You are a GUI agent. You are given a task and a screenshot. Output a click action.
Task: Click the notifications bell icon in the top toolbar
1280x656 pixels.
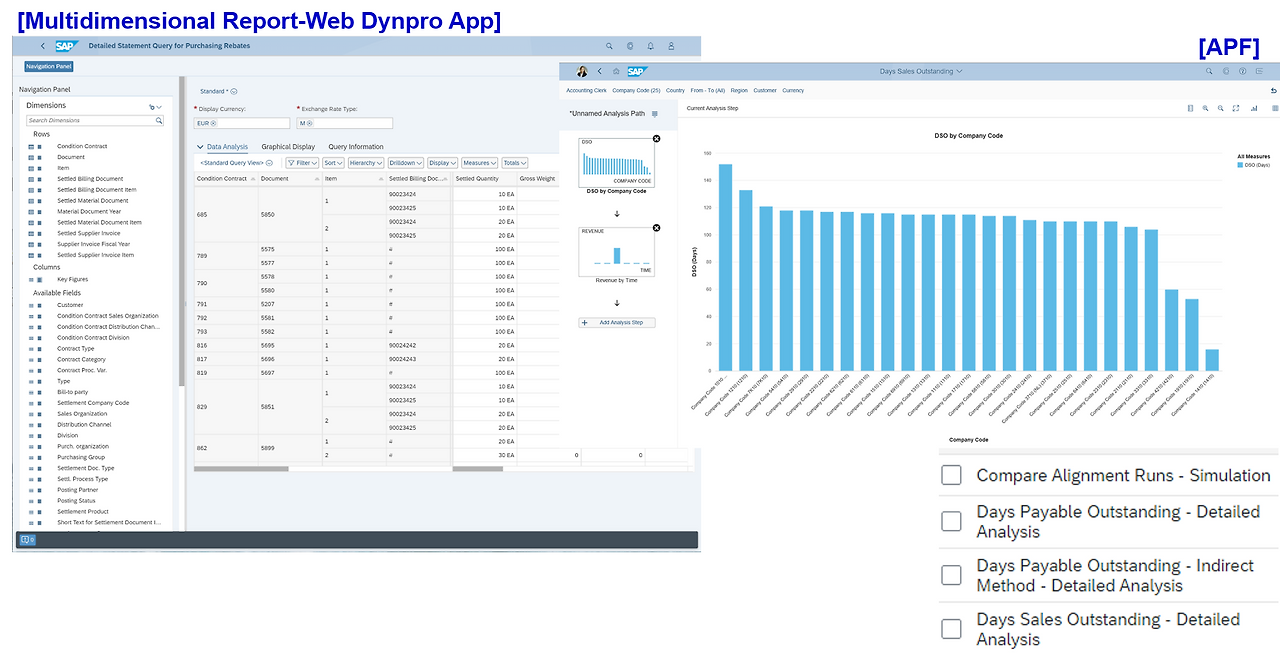point(650,46)
